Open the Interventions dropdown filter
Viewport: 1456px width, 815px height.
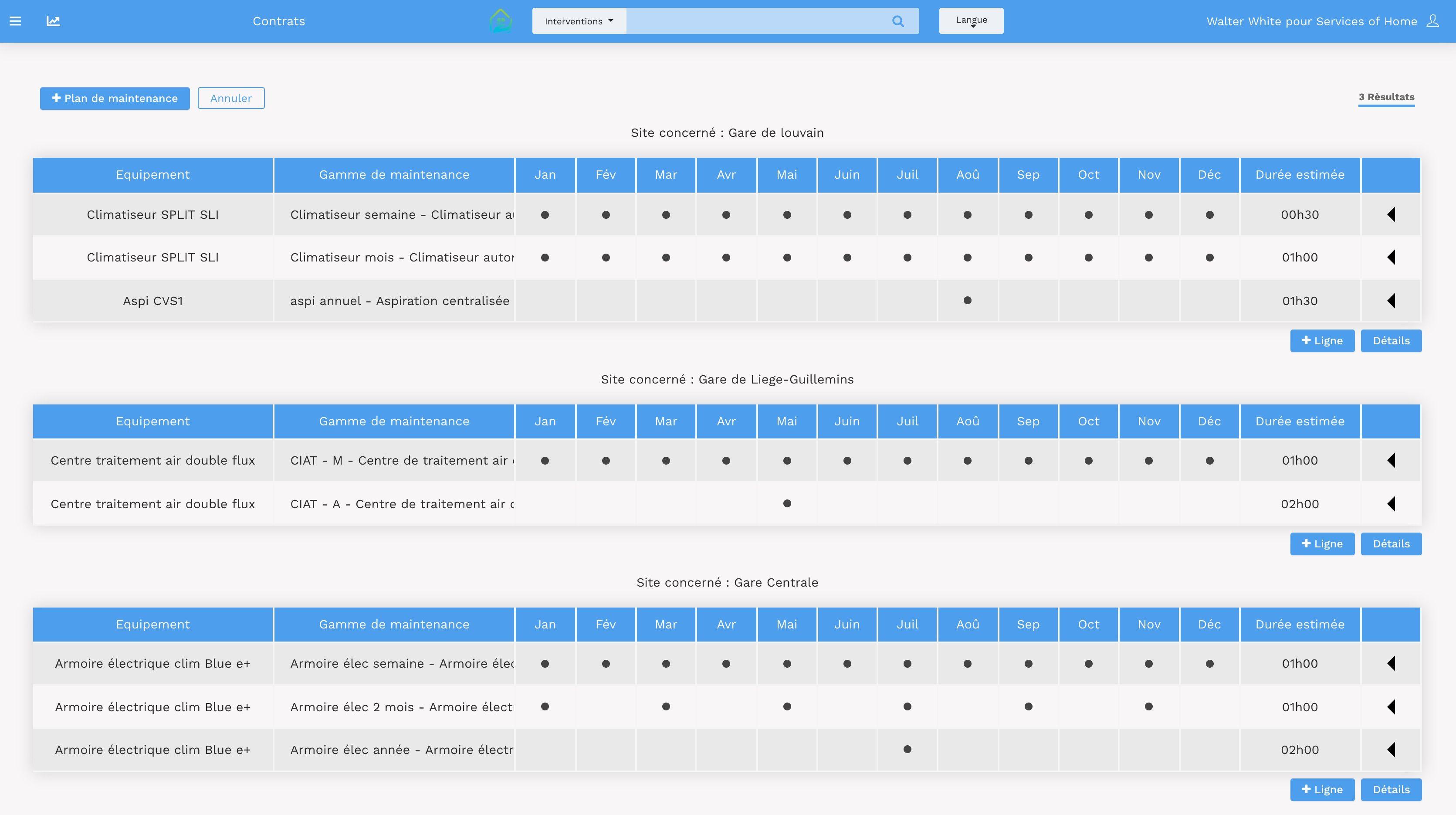coord(579,21)
